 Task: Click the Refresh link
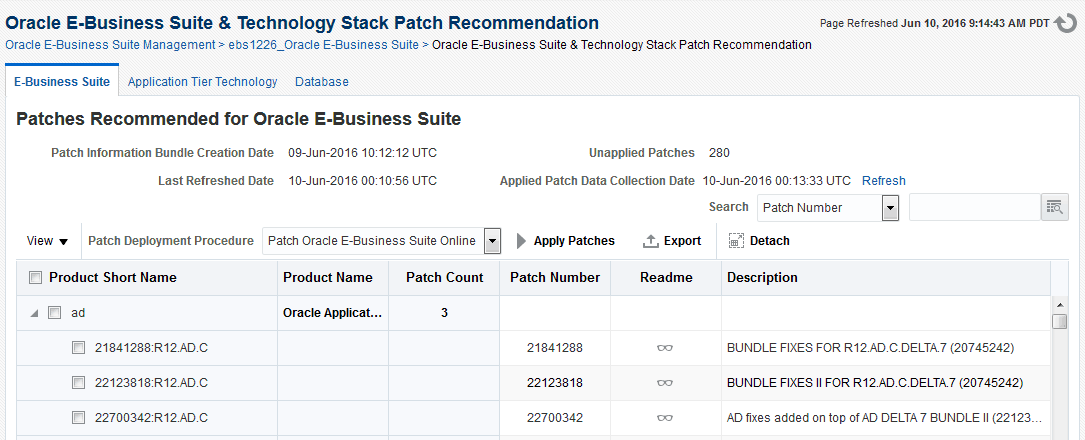pyautogui.click(x=883, y=181)
